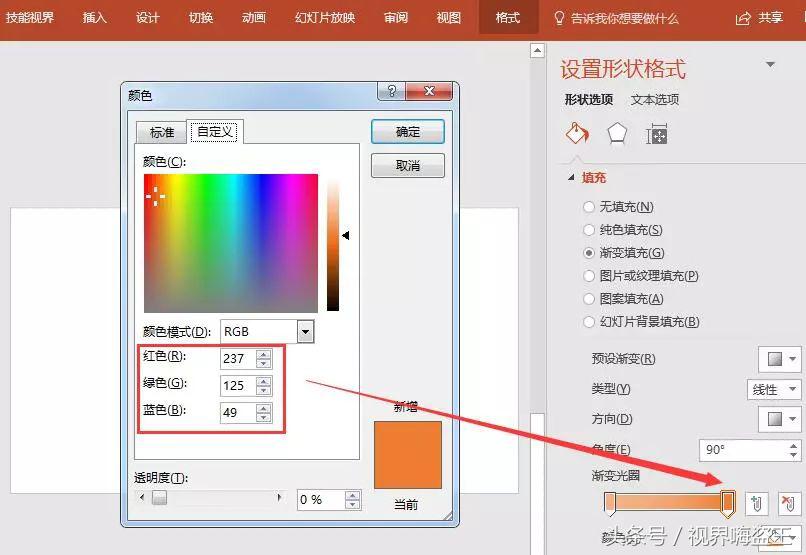Click the luminance brightness bar
The height and width of the screenshot is (555, 806).
point(333,245)
